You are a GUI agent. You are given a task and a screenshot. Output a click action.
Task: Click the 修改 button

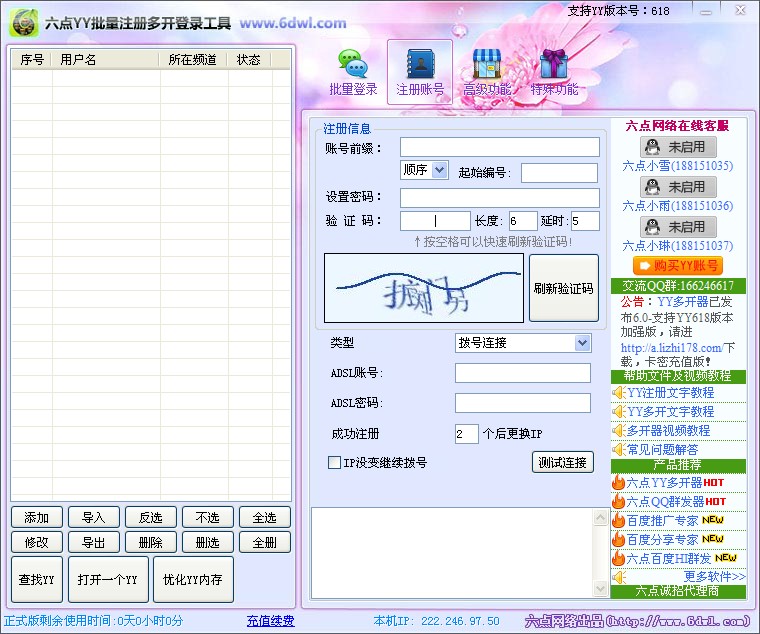pos(37,542)
